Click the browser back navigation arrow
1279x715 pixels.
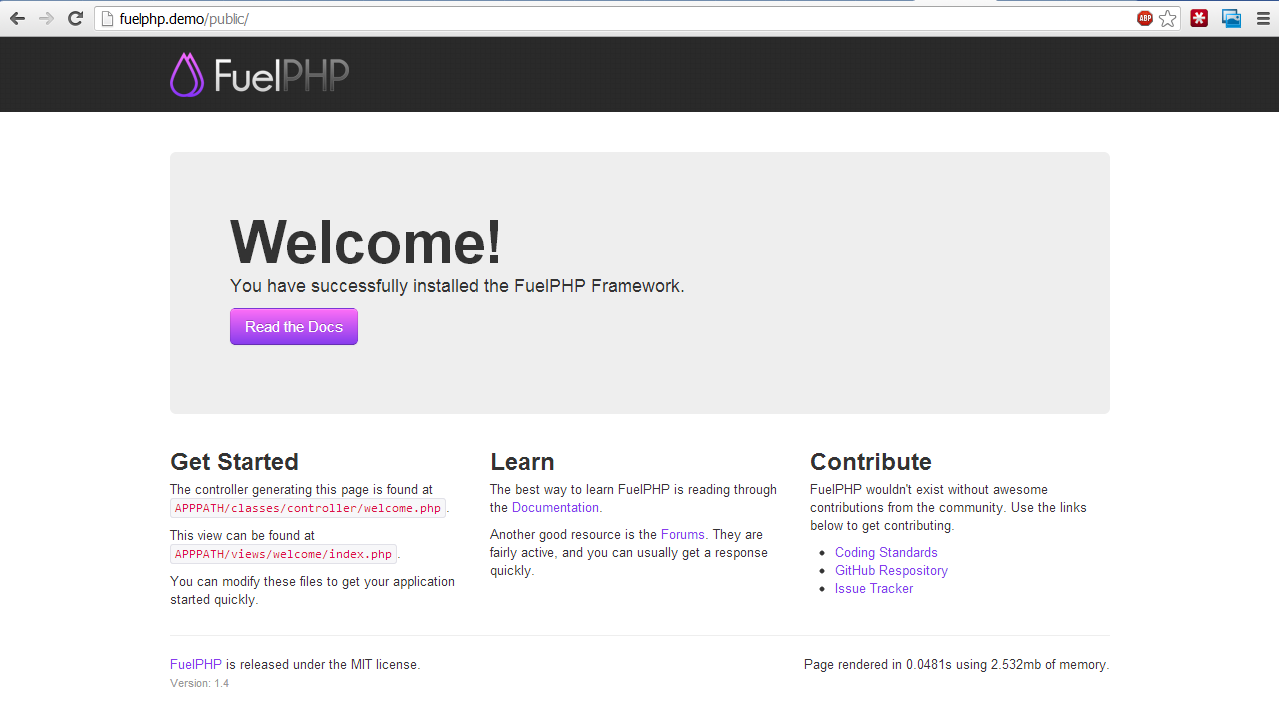(x=16, y=17)
